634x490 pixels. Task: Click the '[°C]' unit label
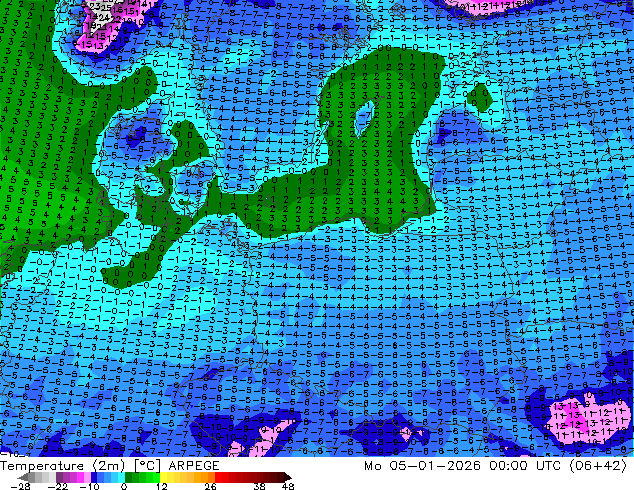click(147, 466)
